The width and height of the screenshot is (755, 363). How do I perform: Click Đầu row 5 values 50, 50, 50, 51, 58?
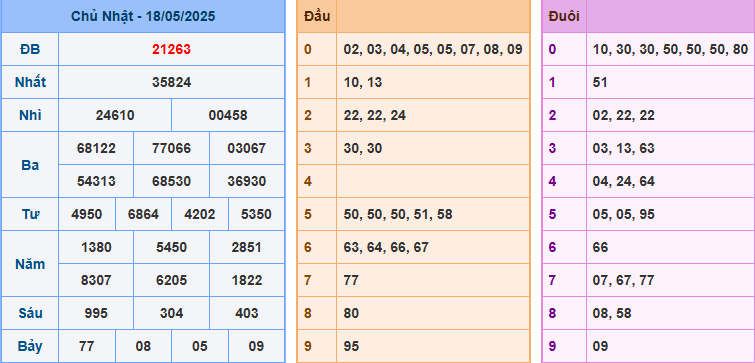pyautogui.click(x=398, y=214)
